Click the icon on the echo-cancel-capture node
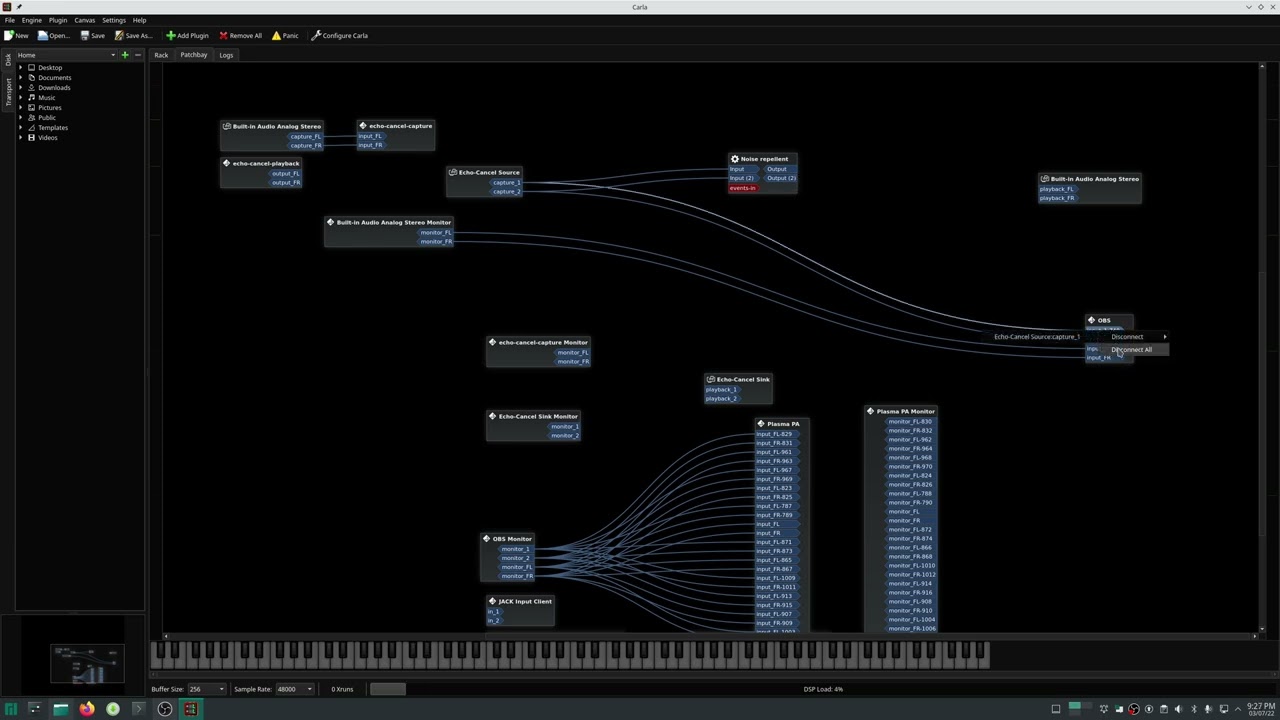Screen dimensions: 1280x720 (x=363, y=126)
